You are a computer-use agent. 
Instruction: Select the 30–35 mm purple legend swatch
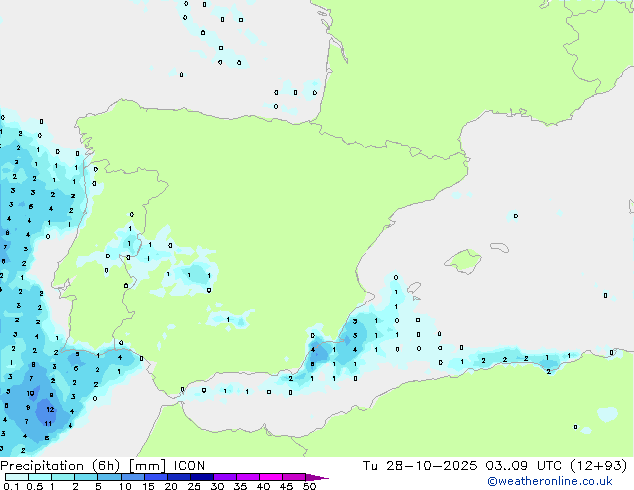(x=224, y=477)
